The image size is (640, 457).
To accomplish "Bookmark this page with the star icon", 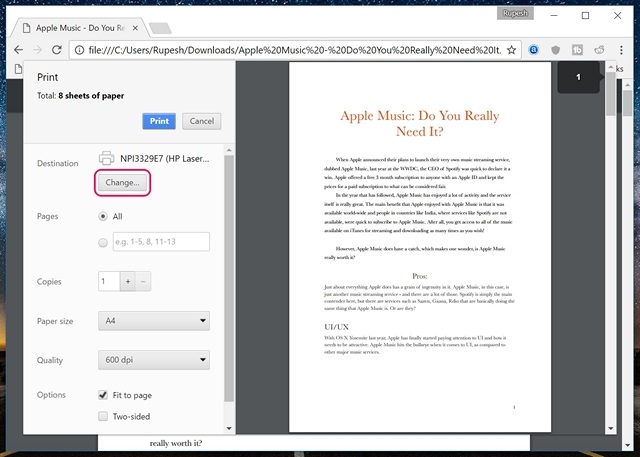I will [x=511, y=48].
